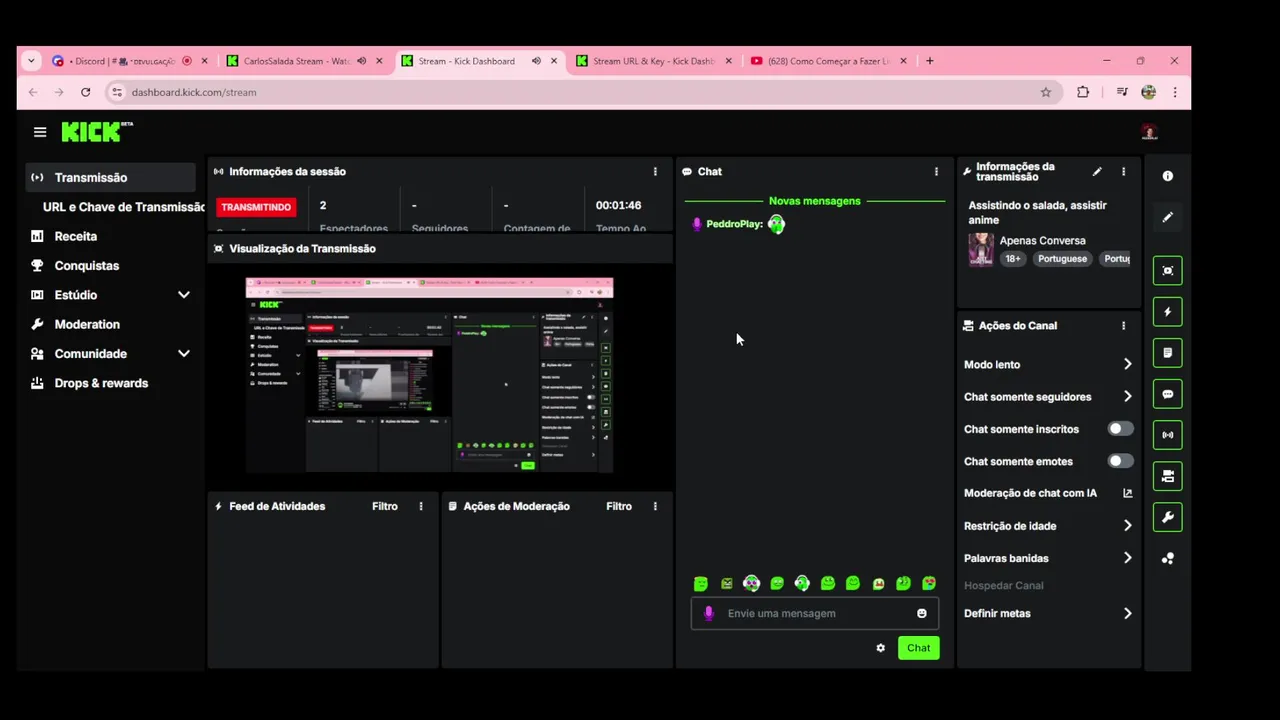The image size is (1280, 720).
Task: Toggle the document widget icon in the right sidebar
Action: [1167, 353]
